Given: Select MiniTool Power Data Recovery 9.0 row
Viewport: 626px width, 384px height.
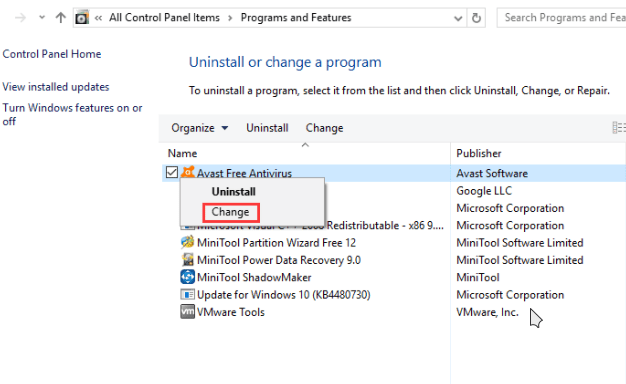Looking at the screenshot, I should click(x=279, y=260).
